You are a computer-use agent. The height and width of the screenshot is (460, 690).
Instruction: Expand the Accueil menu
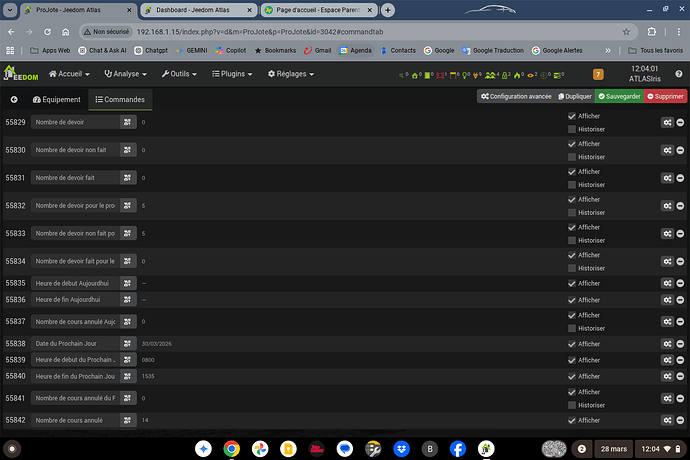point(69,74)
